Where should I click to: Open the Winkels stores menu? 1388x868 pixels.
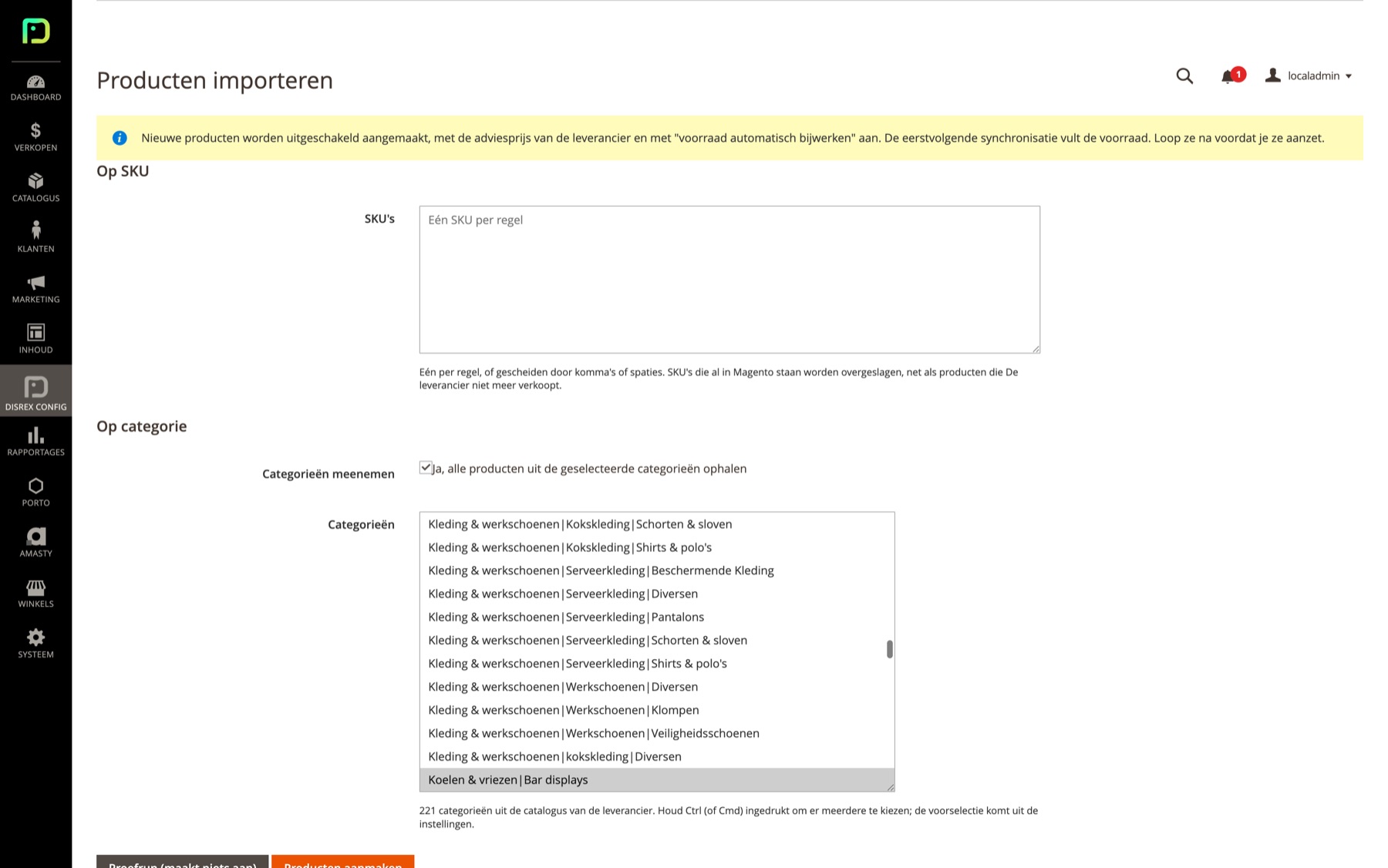pyautogui.click(x=35, y=594)
